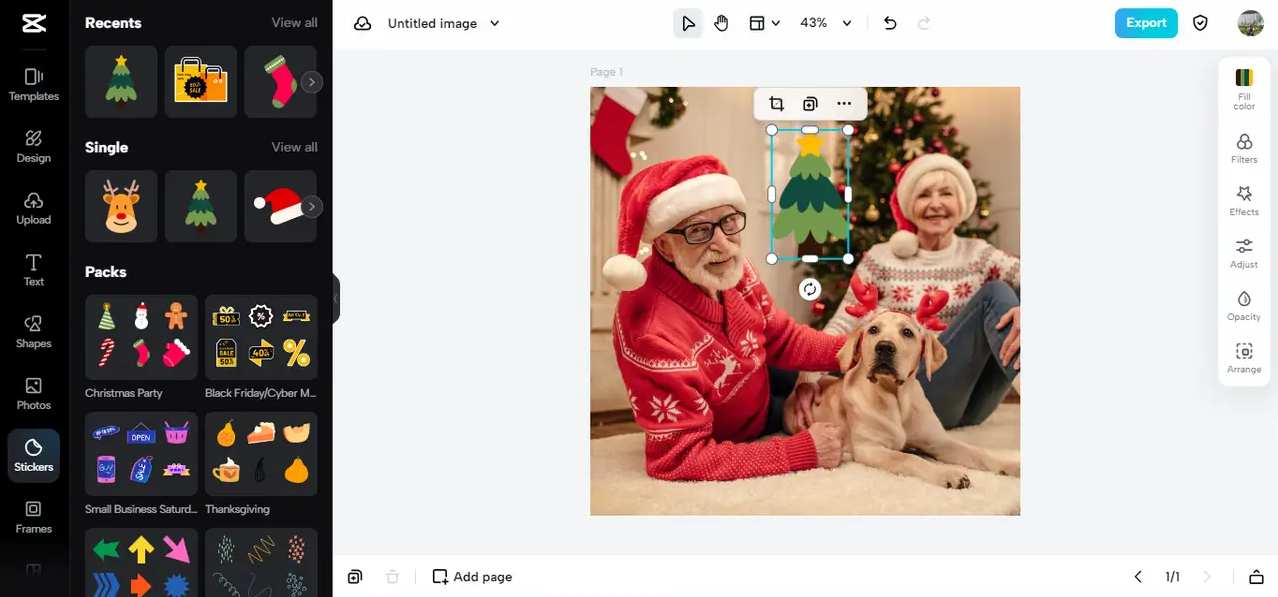
Task: Open the Opacity control
Action: [1244, 305]
